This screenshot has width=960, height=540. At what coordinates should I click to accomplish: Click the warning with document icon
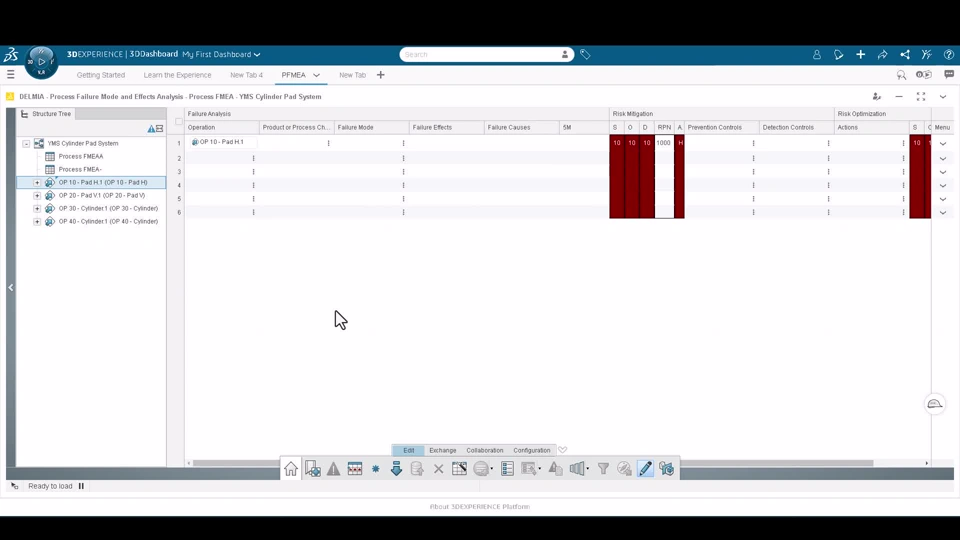[x=555, y=469]
